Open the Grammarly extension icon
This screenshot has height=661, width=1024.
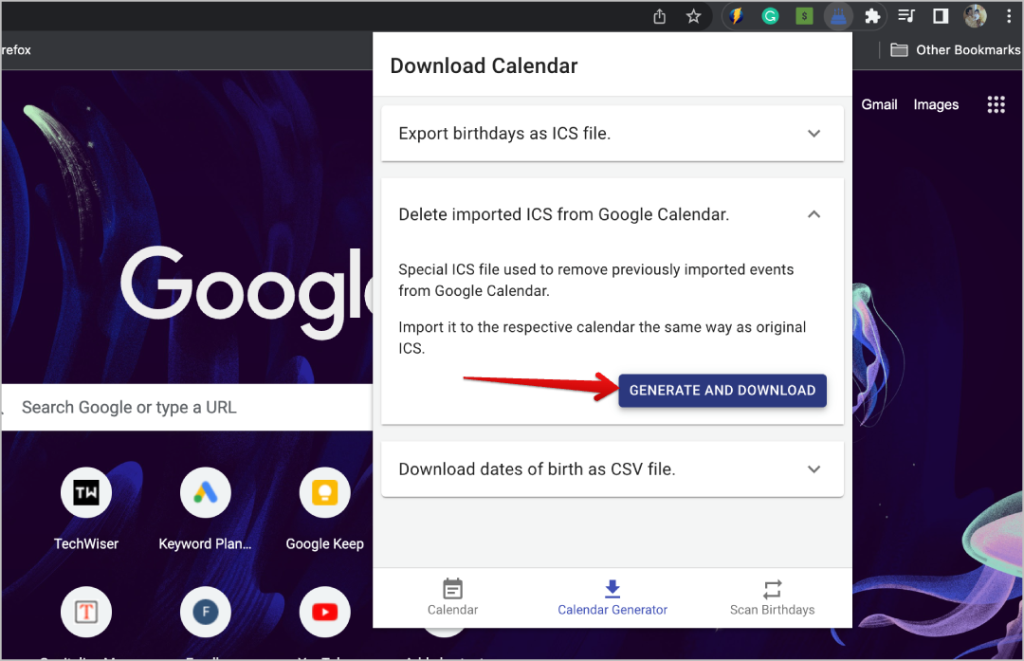pos(771,16)
